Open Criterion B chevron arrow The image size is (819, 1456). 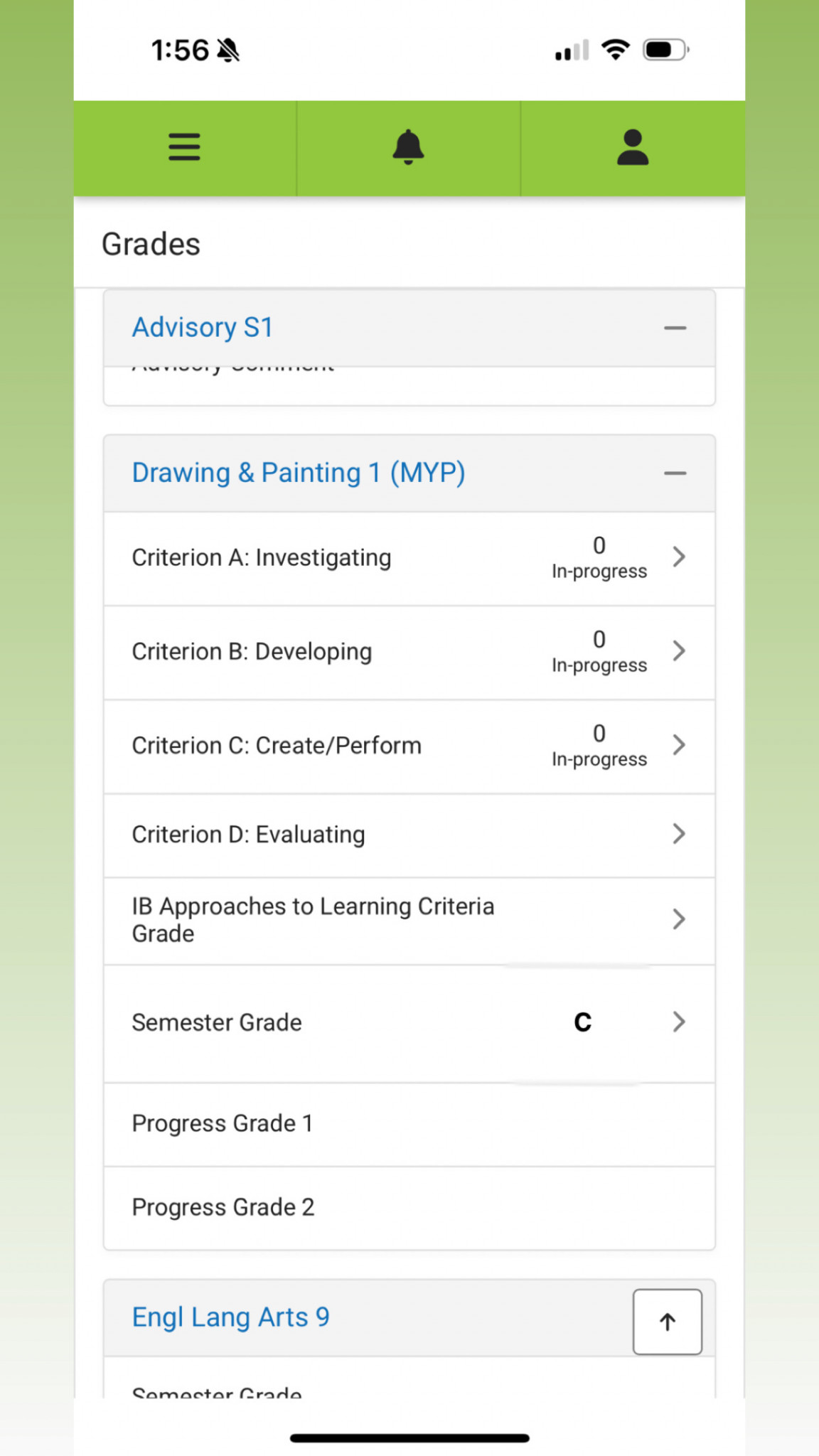(x=679, y=651)
